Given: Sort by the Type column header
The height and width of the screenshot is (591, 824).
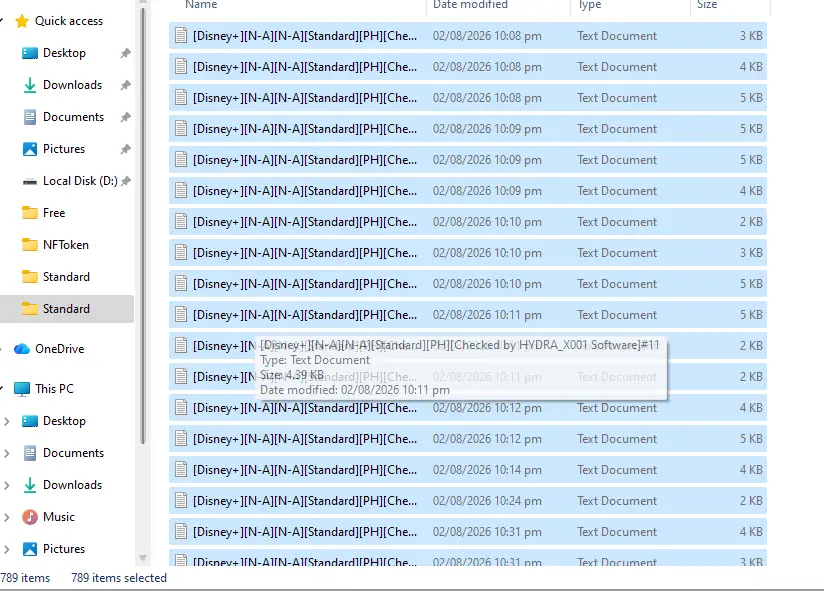Looking at the screenshot, I should (590, 5).
